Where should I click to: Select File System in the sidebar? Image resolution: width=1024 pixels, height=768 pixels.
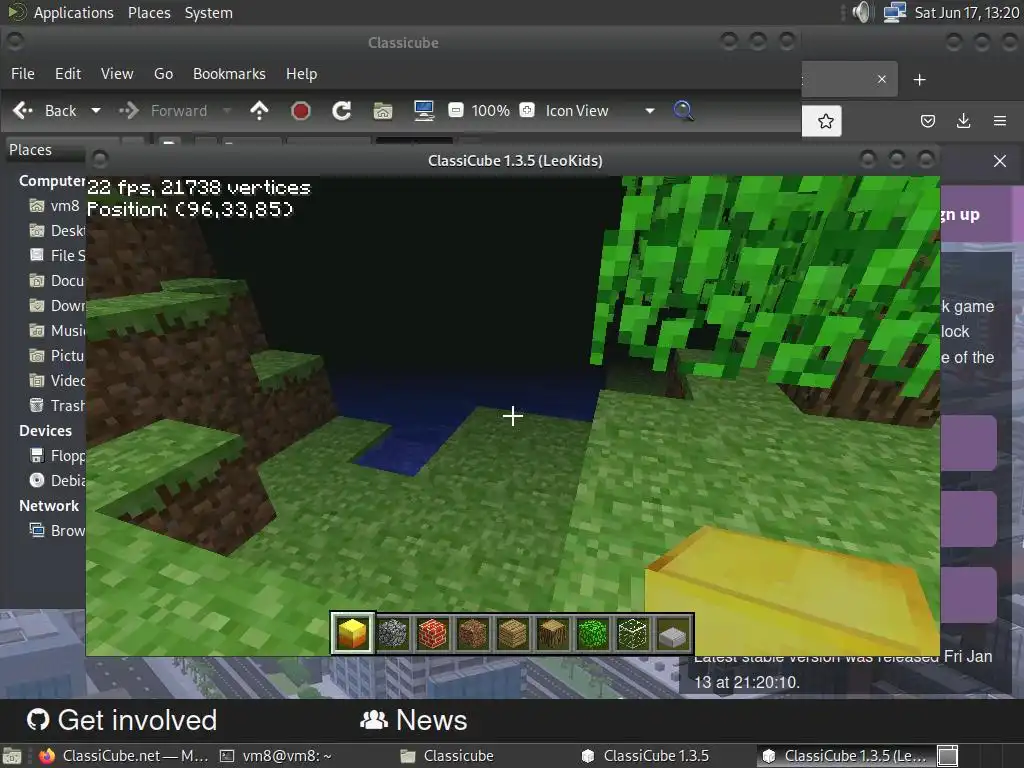(x=56, y=255)
